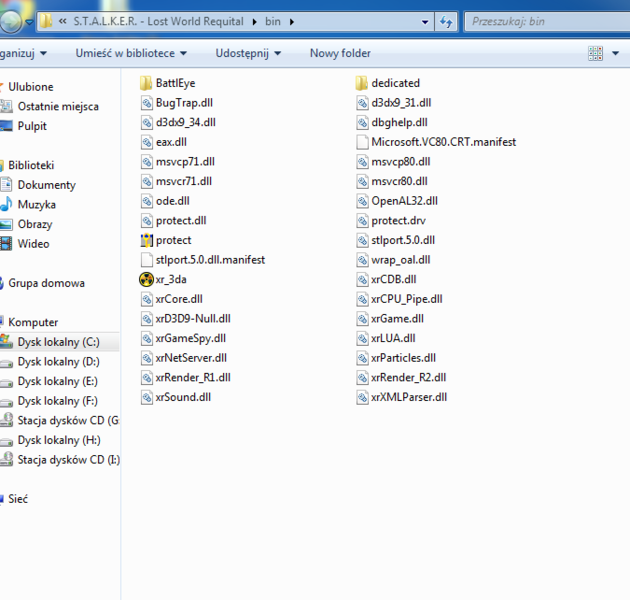Open the view options dropdown arrow

pos(616,54)
